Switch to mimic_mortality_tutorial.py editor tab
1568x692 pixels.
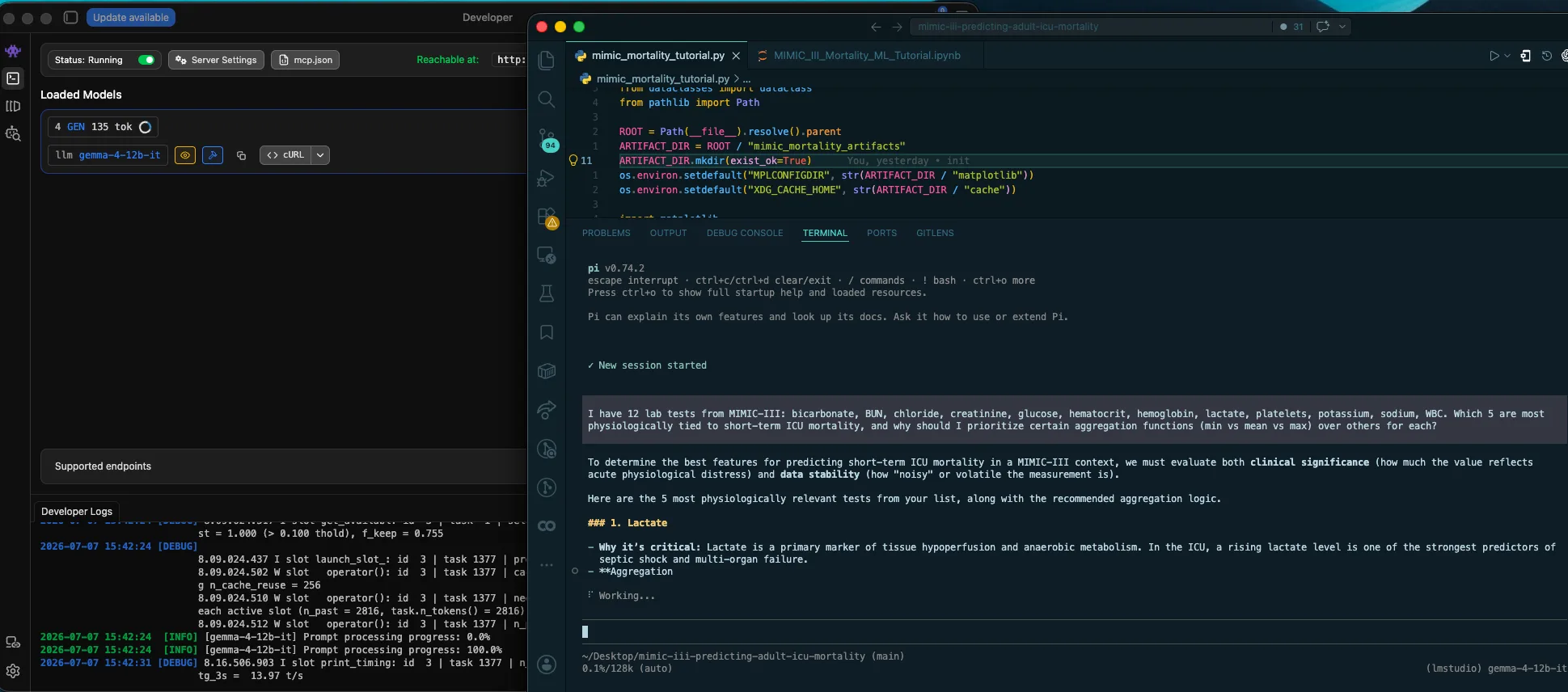[656, 56]
